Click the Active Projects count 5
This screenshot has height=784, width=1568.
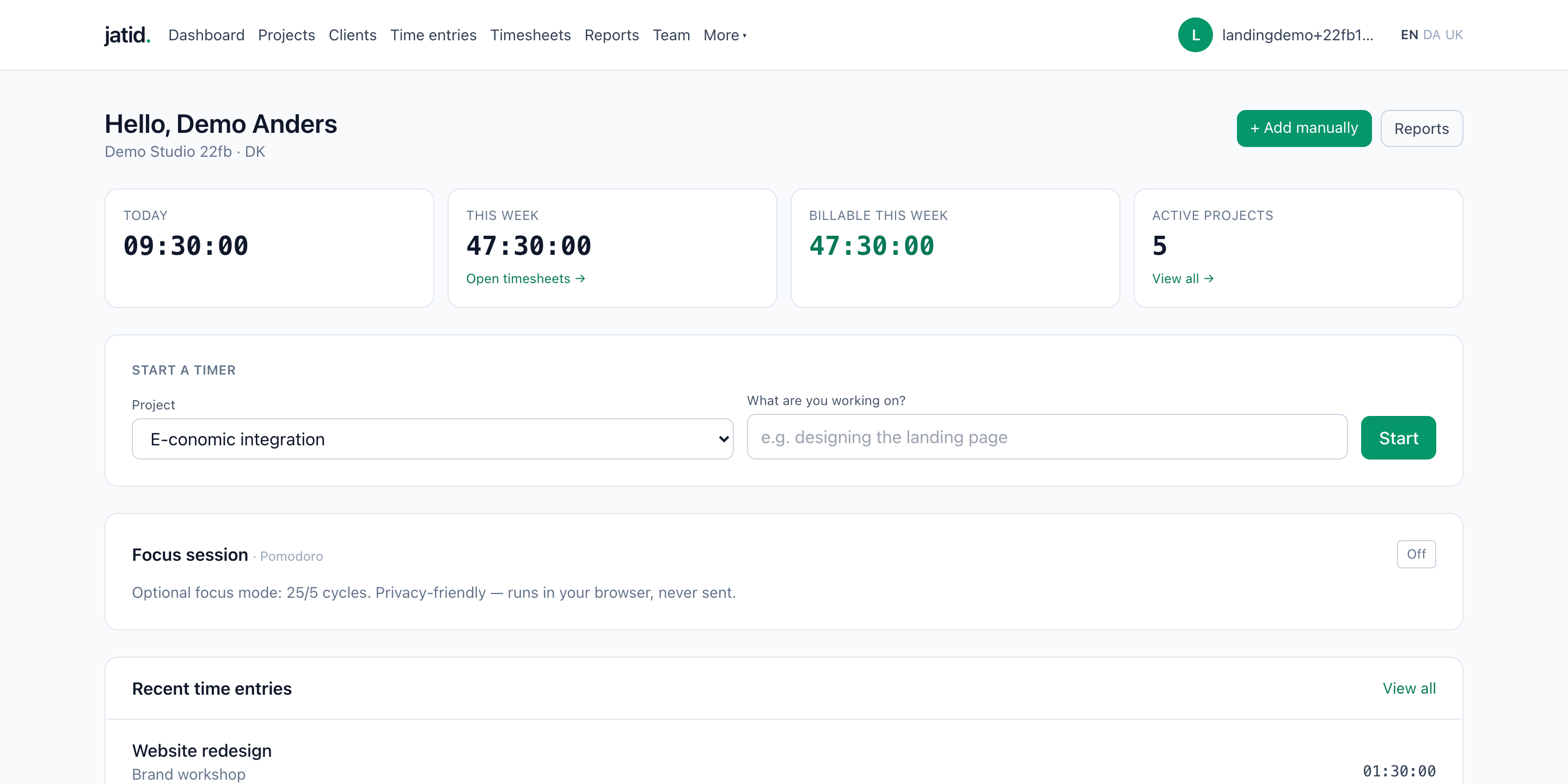click(x=1160, y=246)
